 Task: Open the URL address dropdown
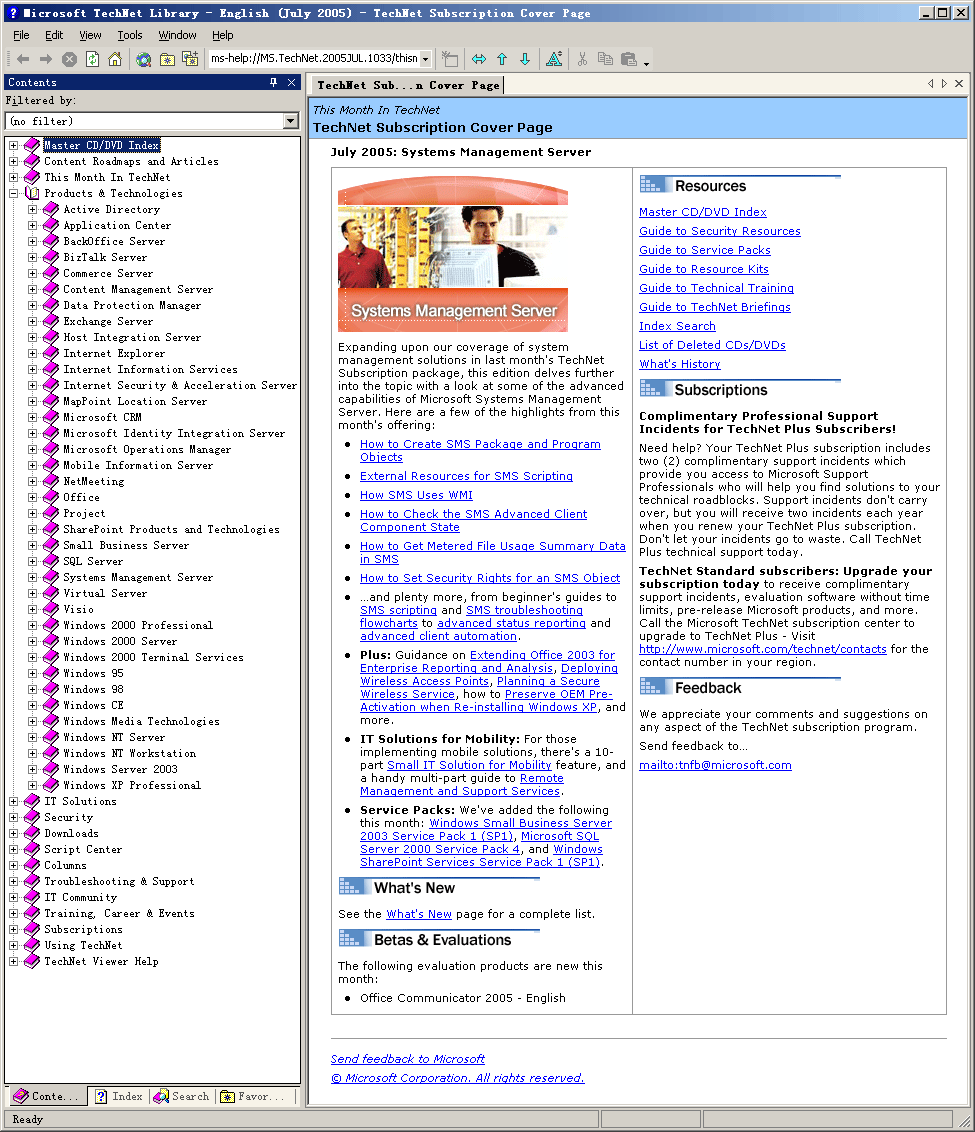tap(426, 58)
